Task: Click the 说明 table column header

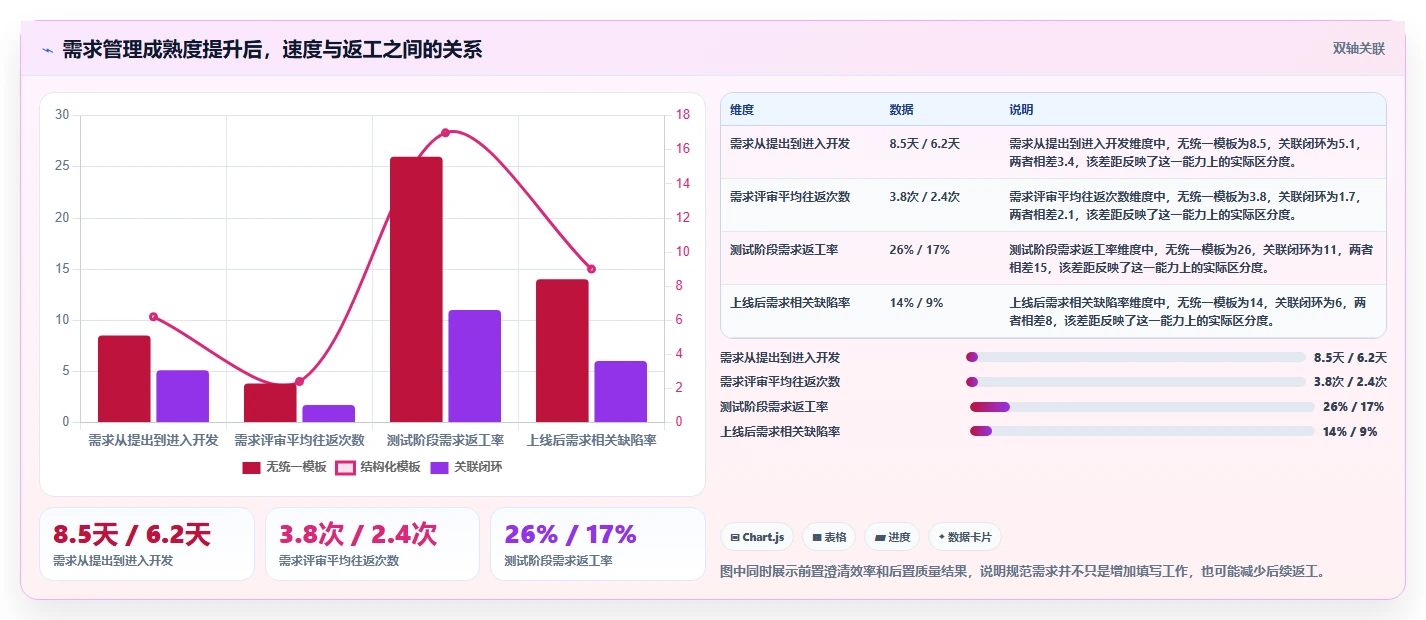Action: pyautogui.click(x=1021, y=109)
